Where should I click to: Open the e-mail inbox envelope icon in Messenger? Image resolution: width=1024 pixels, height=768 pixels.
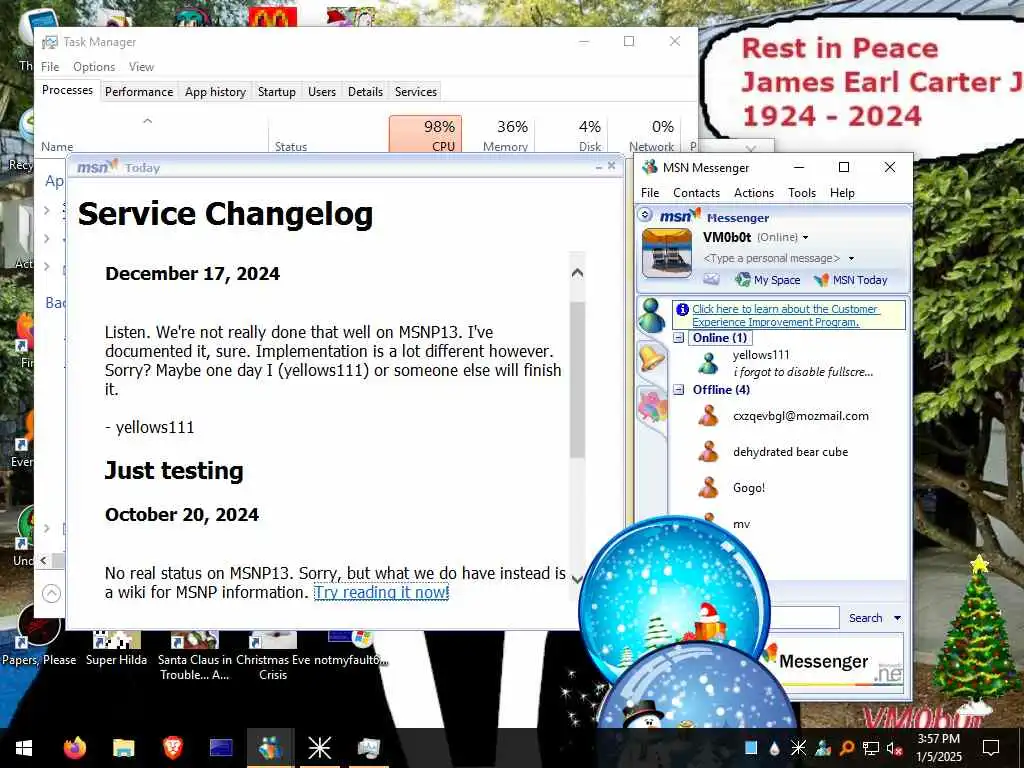711,280
